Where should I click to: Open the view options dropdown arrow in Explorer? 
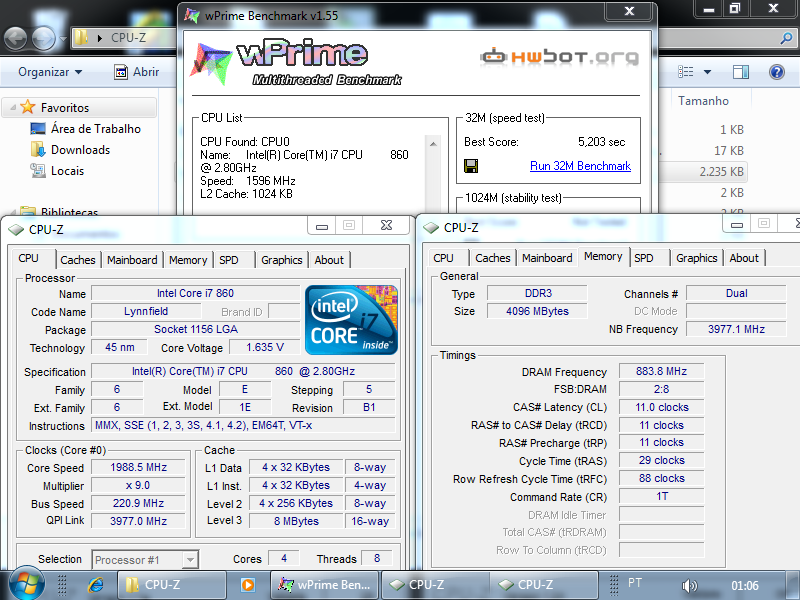pyautogui.click(x=707, y=72)
